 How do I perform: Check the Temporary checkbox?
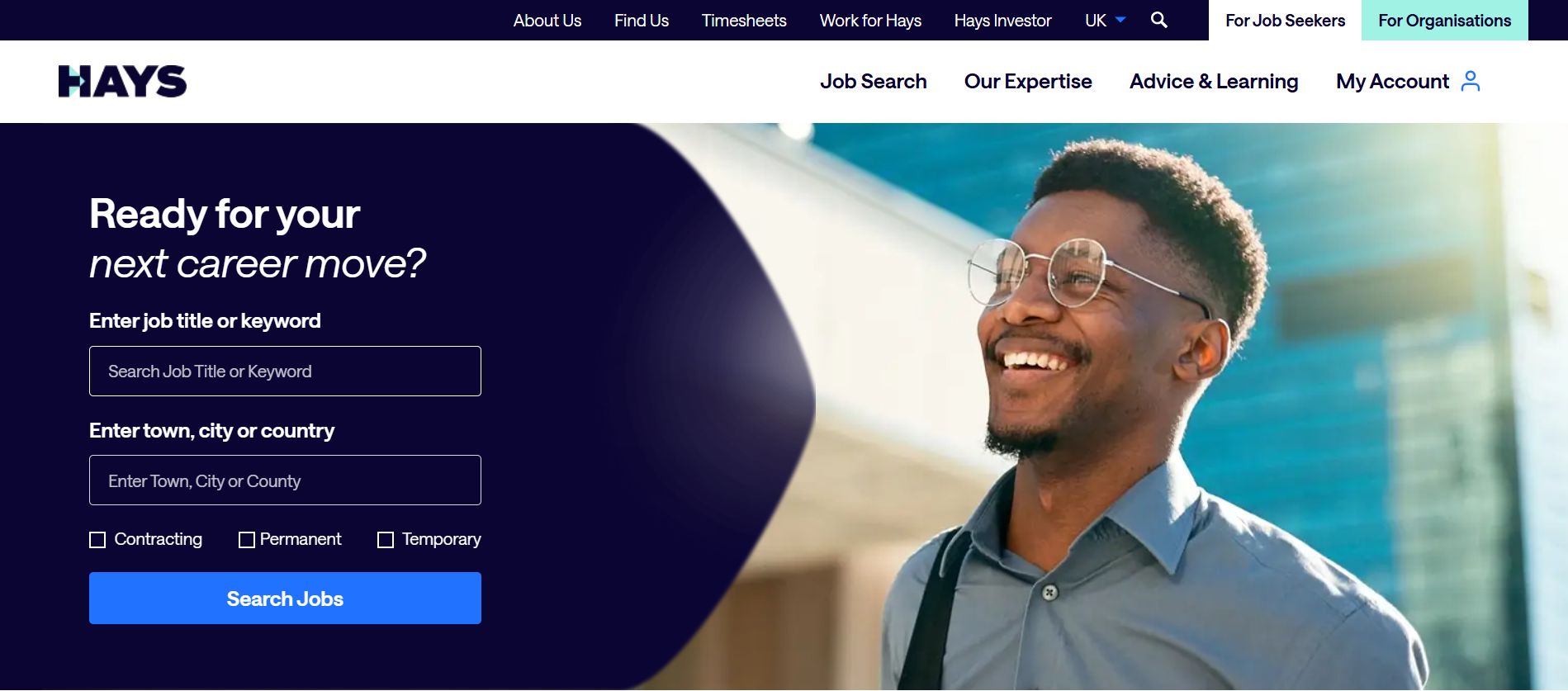pyautogui.click(x=385, y=540)
